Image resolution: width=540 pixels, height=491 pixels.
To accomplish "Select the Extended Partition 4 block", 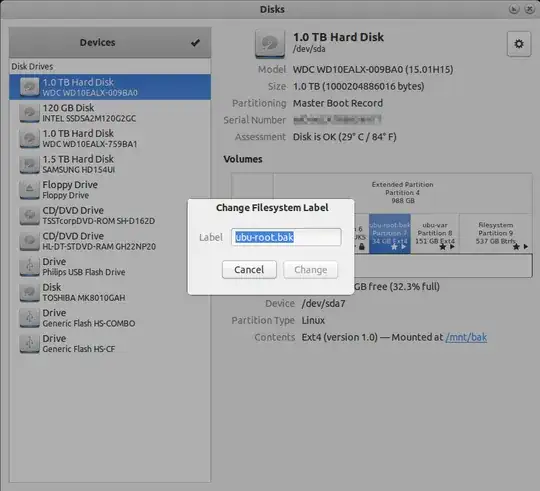I will [403, 193].
